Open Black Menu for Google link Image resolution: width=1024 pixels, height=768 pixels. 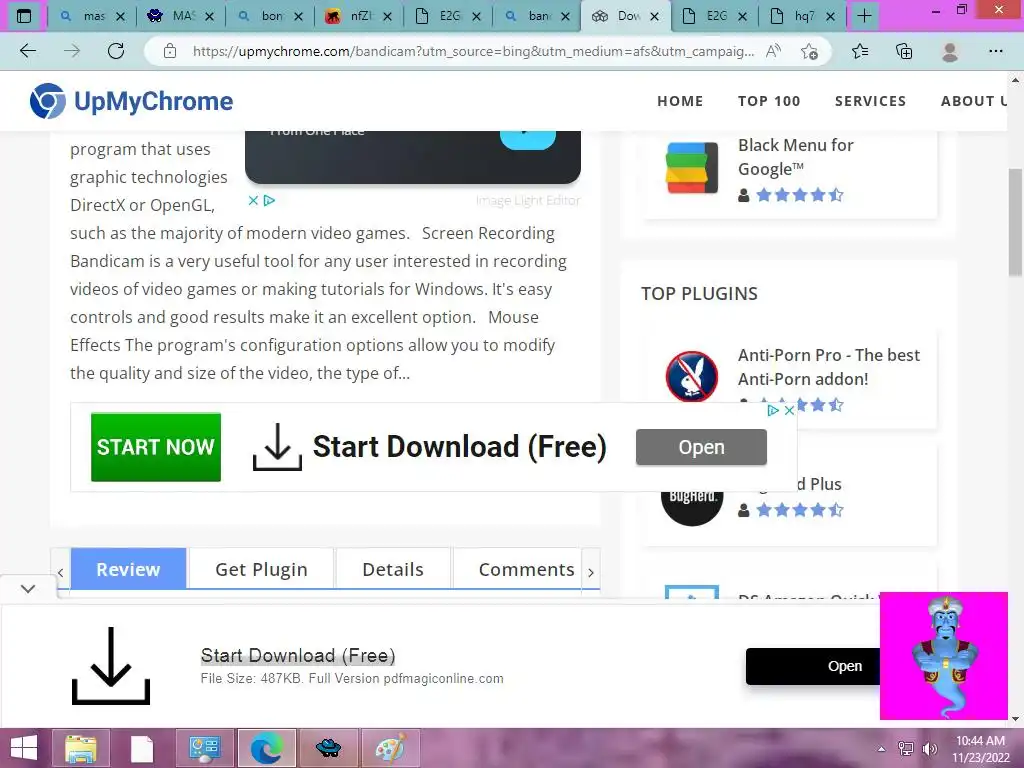coord(795,157)
